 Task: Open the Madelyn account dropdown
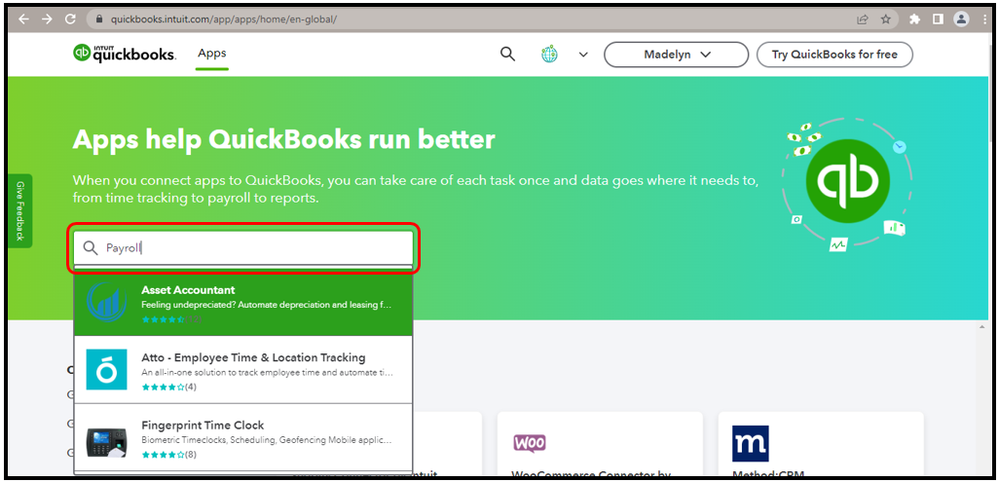[x=676, y=55]
